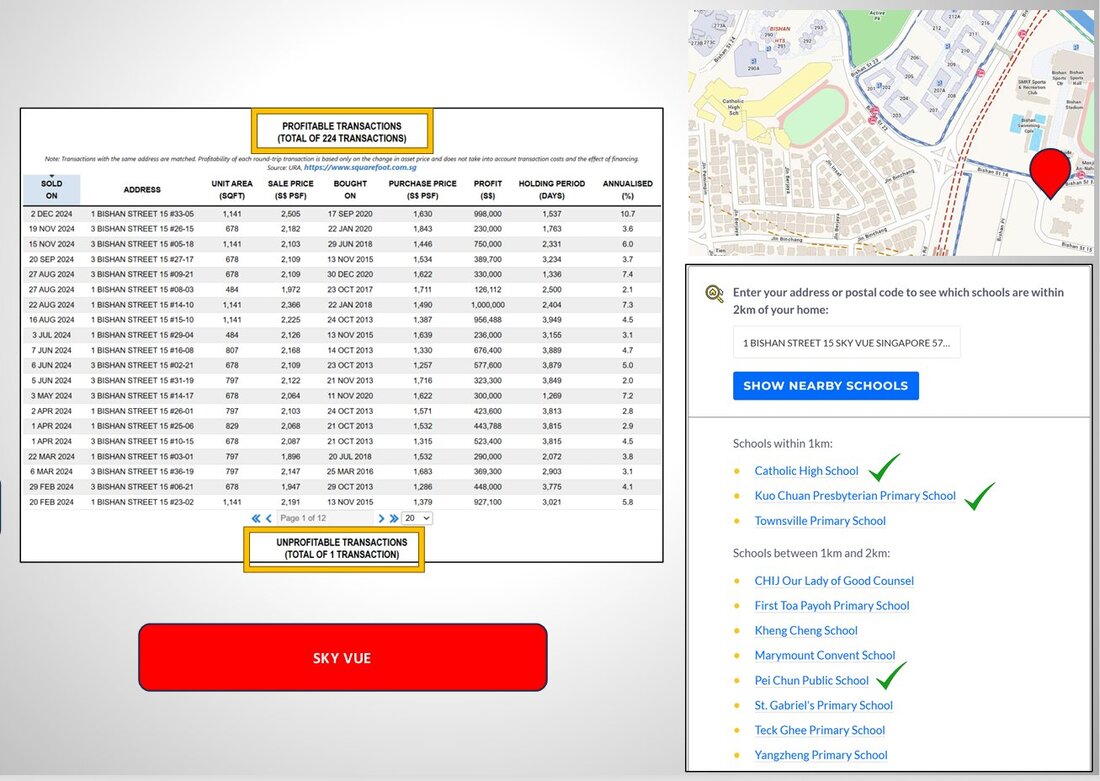1100x781 pixels.
Task: Click PROFIT (S$) column header
Action: [x=488, y=189]
